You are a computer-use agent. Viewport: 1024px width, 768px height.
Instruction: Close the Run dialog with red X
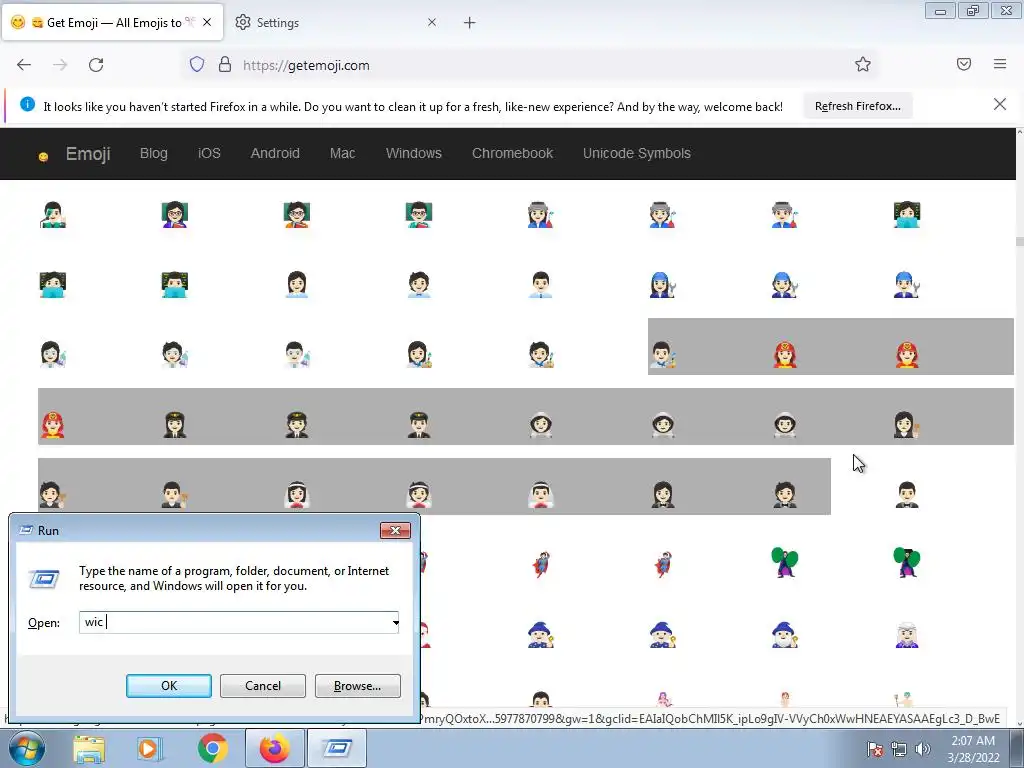click(x=395, y=530)
